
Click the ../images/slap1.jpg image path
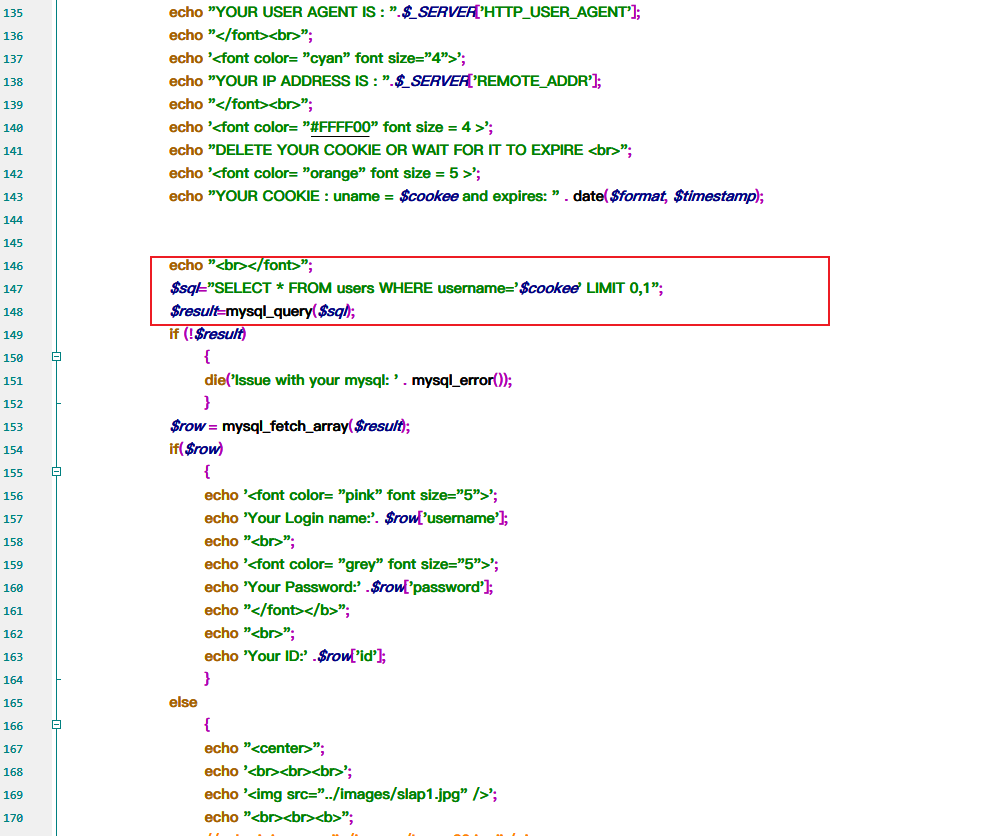[x=400, y=795]
